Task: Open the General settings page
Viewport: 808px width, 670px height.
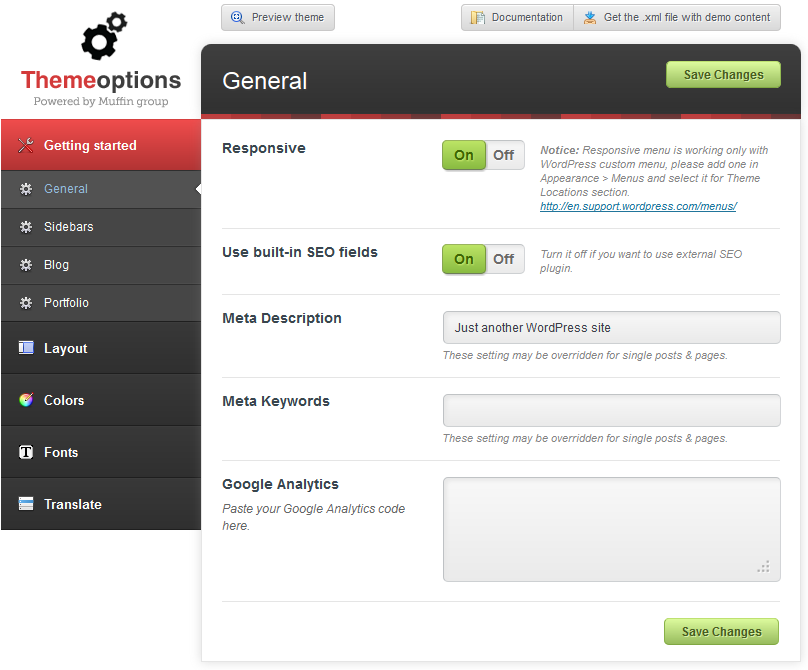Action: (101, 189)
